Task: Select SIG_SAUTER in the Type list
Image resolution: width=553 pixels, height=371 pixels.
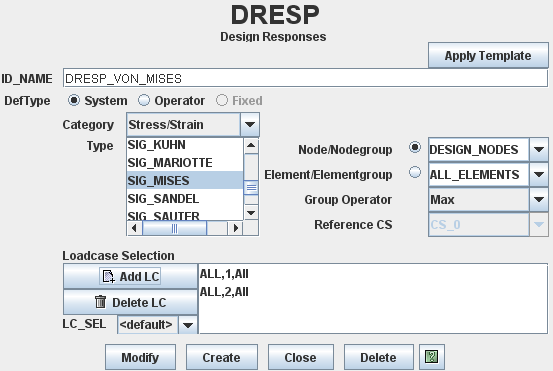Action: click(185, 214)
